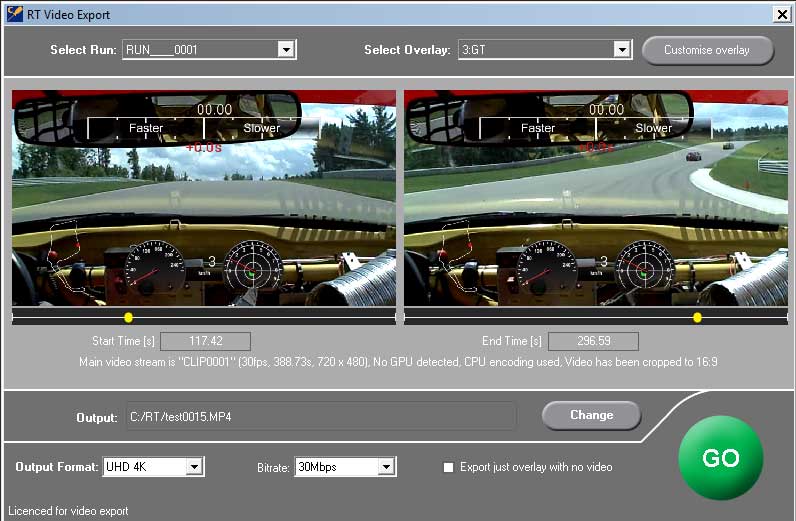The height and width of the screenshot is (521, 796).
Task: Click the yellow start time slider marker
Action: tap(128, 317)
